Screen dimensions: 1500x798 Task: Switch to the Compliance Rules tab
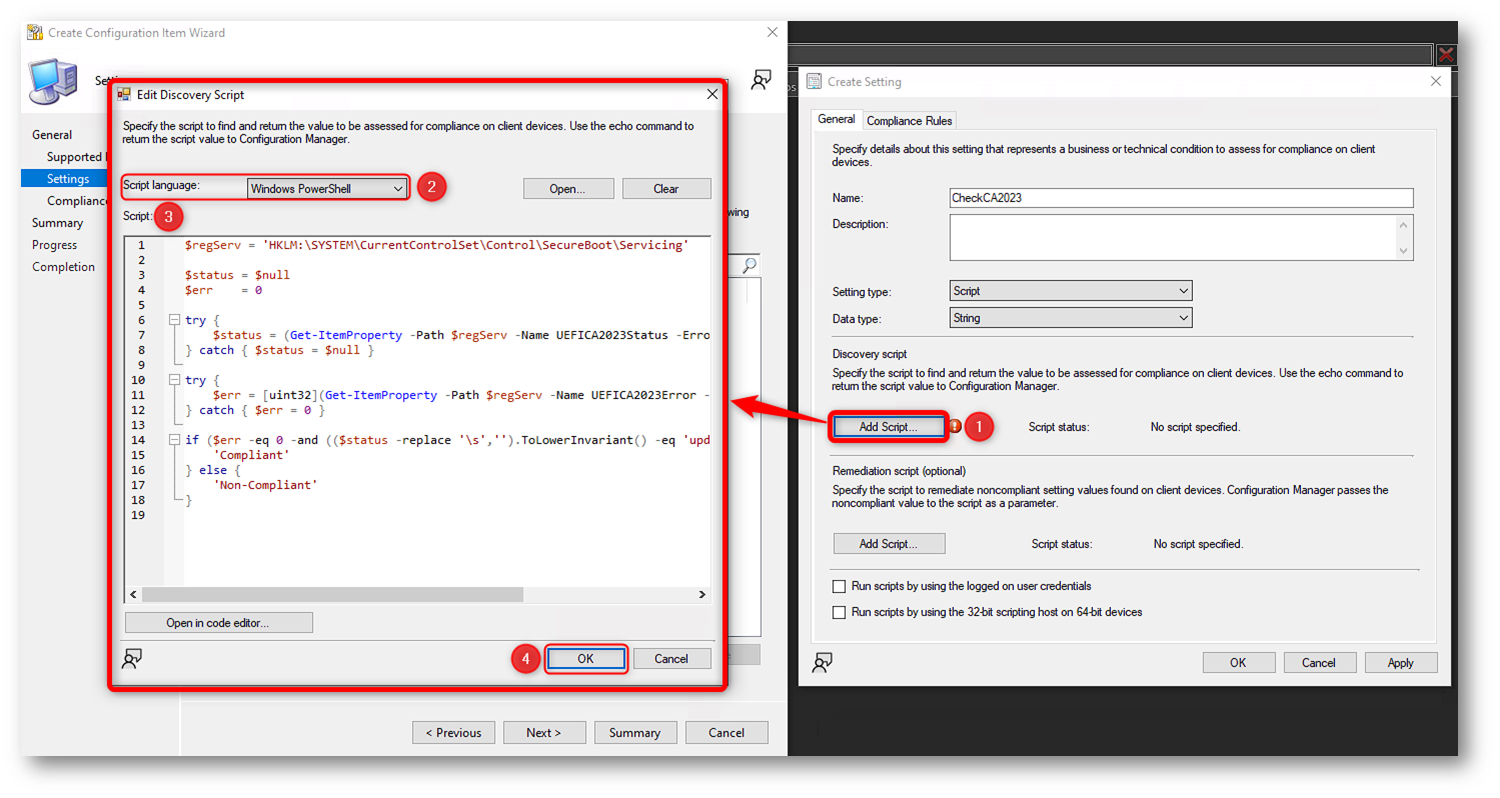point(909,121)
